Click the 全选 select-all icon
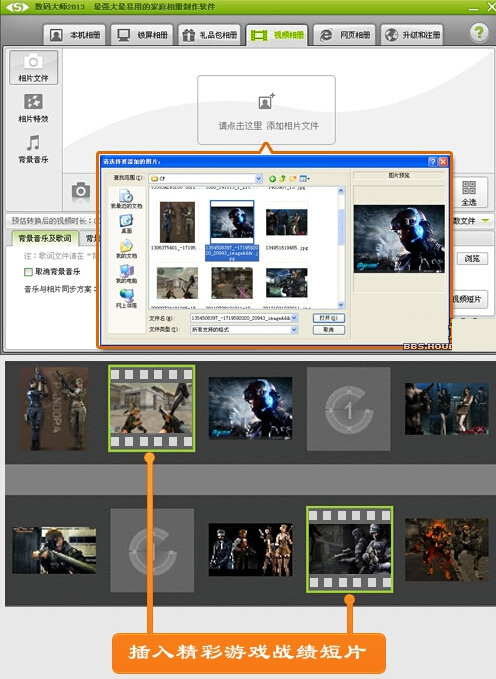496x679 pixels. (x=469, y=193)
